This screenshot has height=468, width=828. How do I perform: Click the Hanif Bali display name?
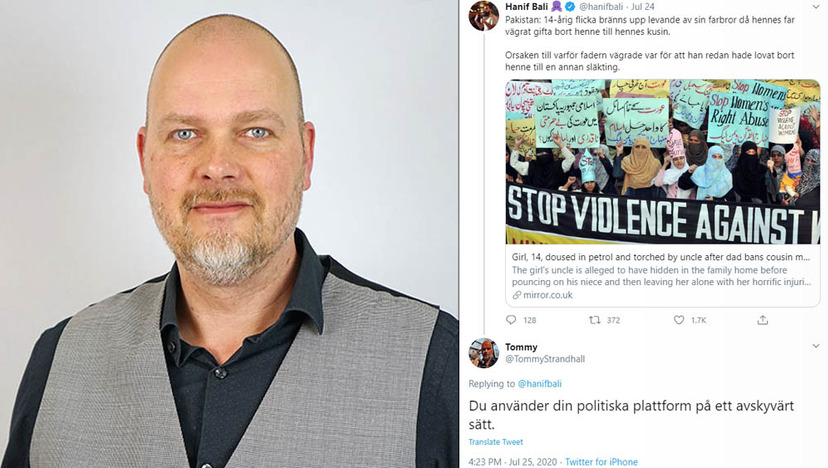(x=526, y=7)
